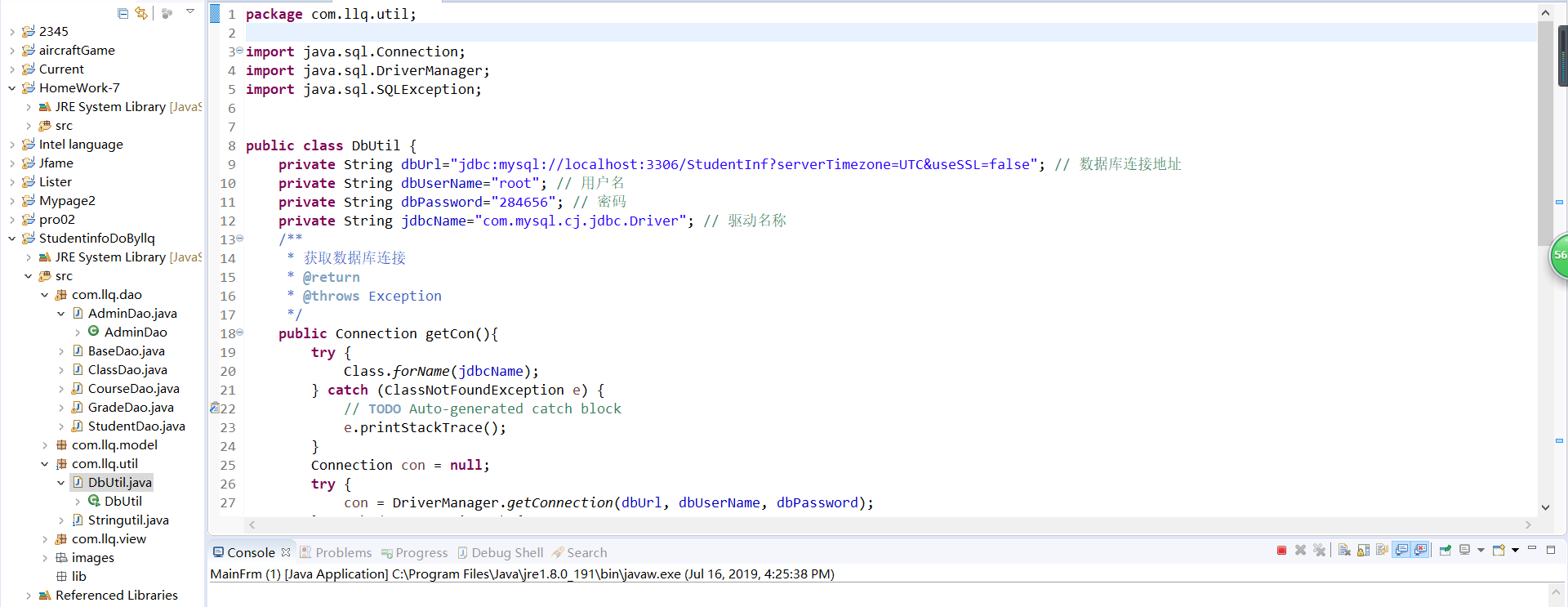1568x607 pixels.
Task: Toggle Show Console on standard error change
Action: pyautogui.click(x=1421, y=551)
